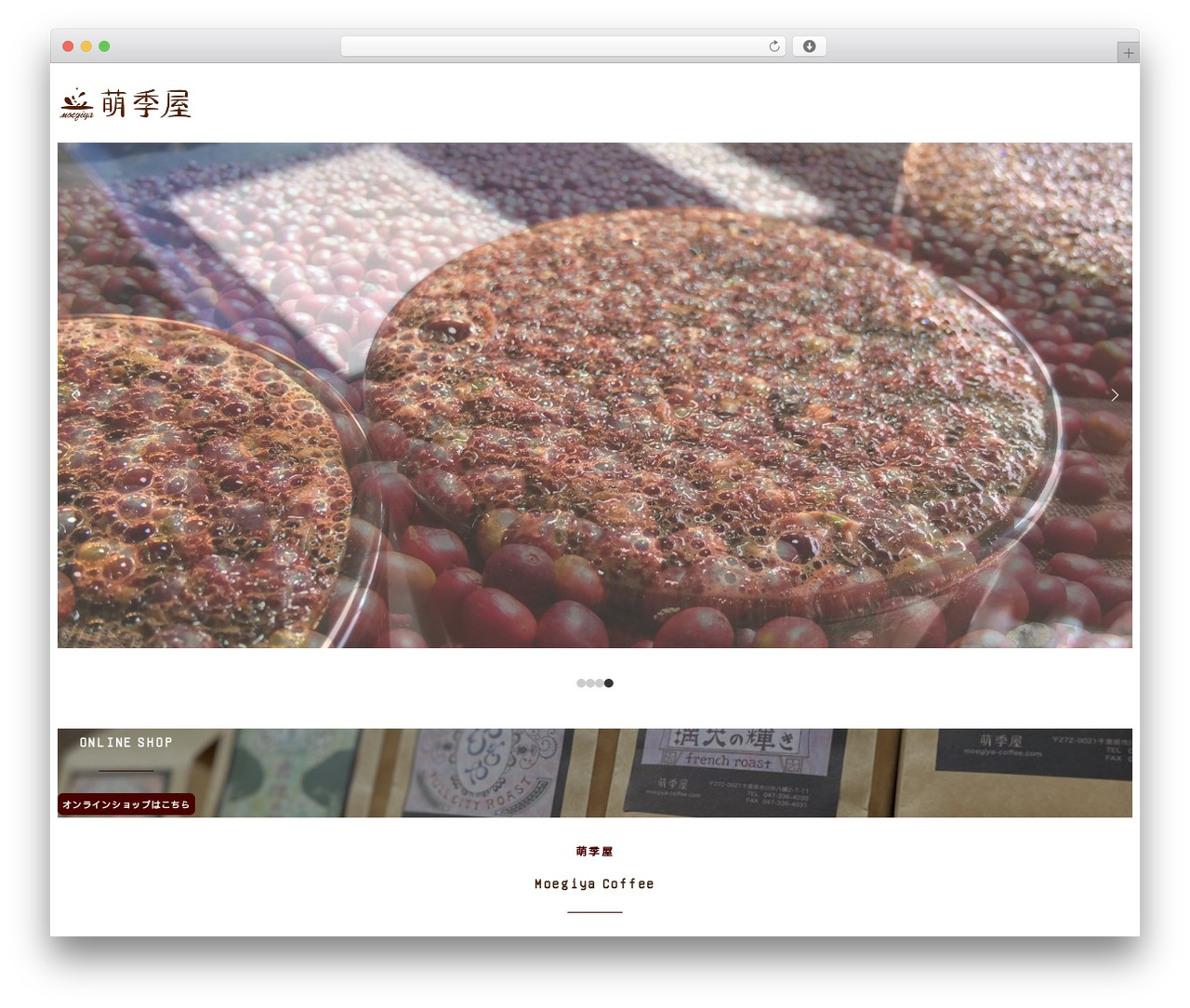Reload the page using the refresh icon
This screenshot has height=1008, width=1190.
pyautogui.click(x=773, y=46)
